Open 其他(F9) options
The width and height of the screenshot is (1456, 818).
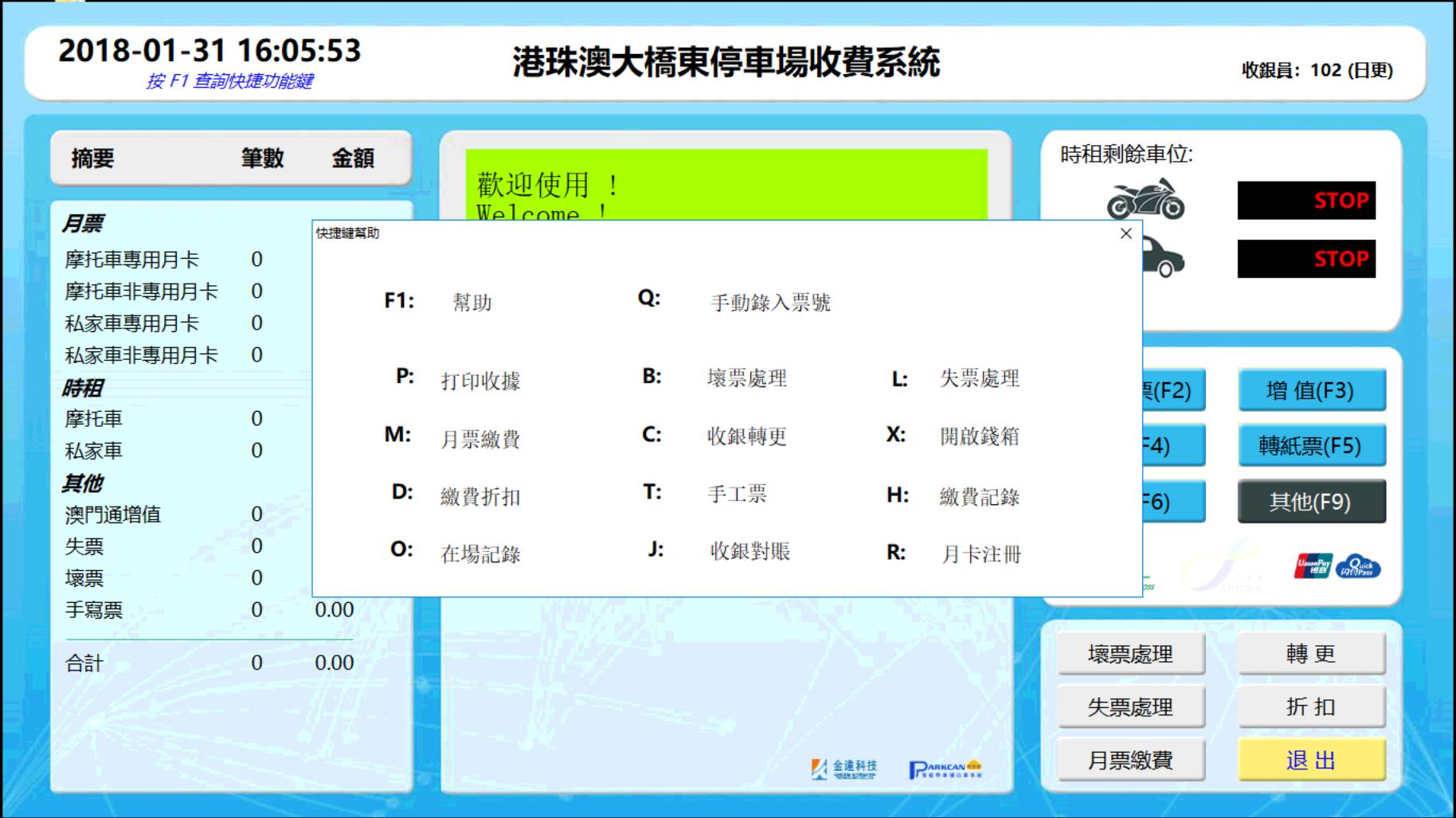click(1312, 501)
